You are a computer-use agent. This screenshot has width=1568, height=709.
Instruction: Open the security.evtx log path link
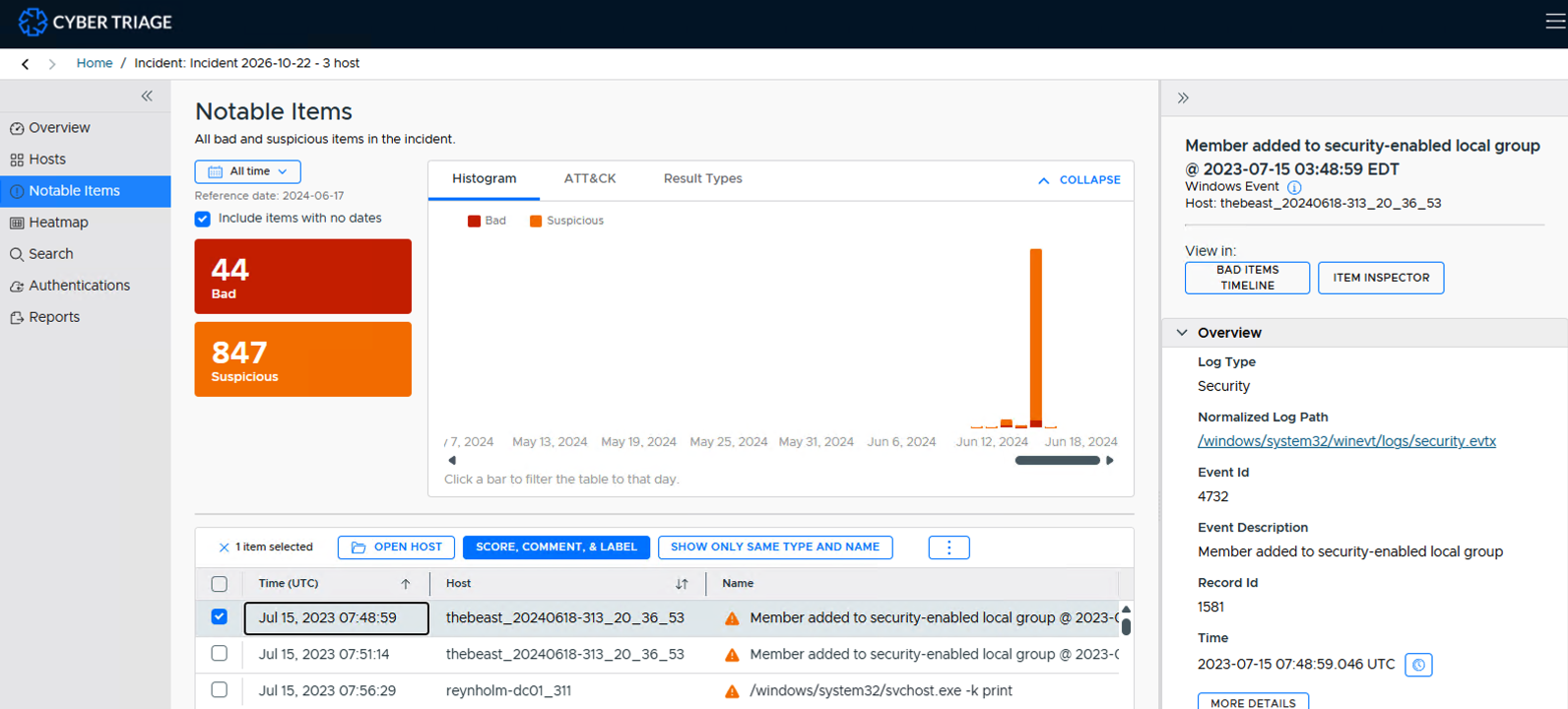point(1346,441)
